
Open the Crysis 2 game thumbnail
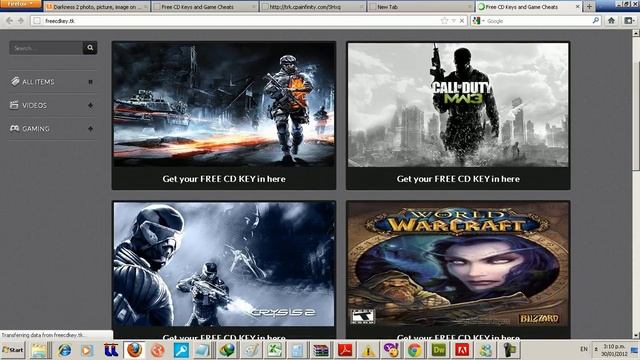(x=224, y=264)
